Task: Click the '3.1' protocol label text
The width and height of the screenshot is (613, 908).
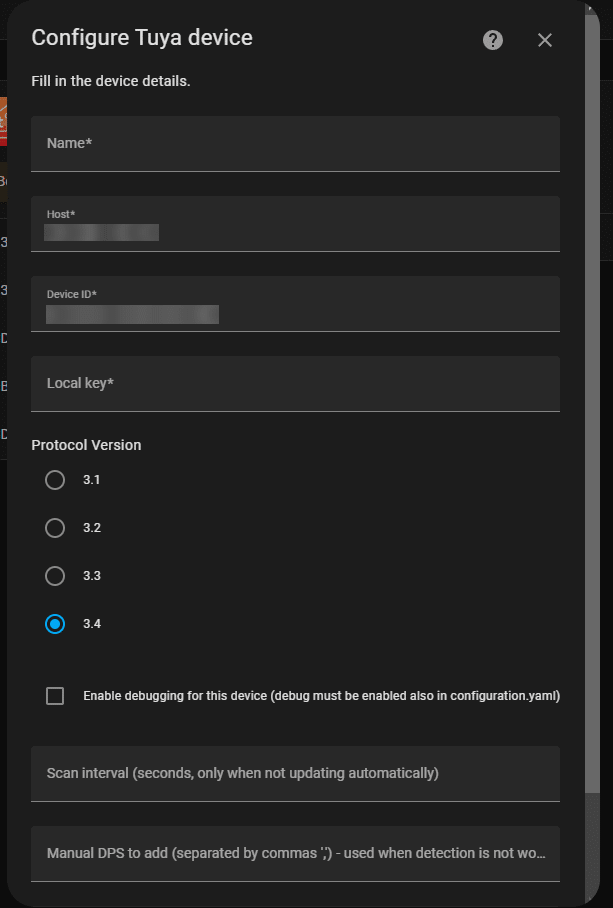Action: [x=92, y=480]
